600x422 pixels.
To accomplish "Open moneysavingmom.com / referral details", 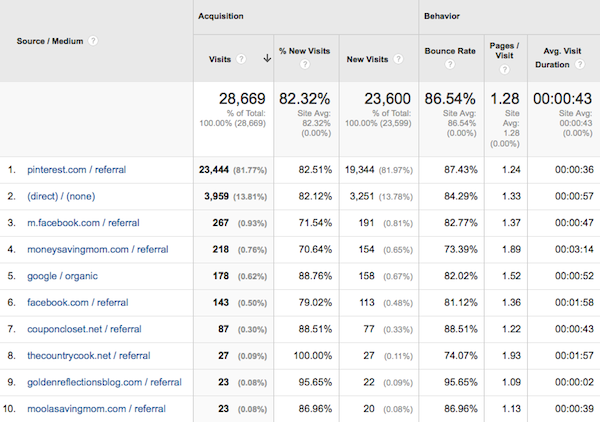I will point(97,248).
